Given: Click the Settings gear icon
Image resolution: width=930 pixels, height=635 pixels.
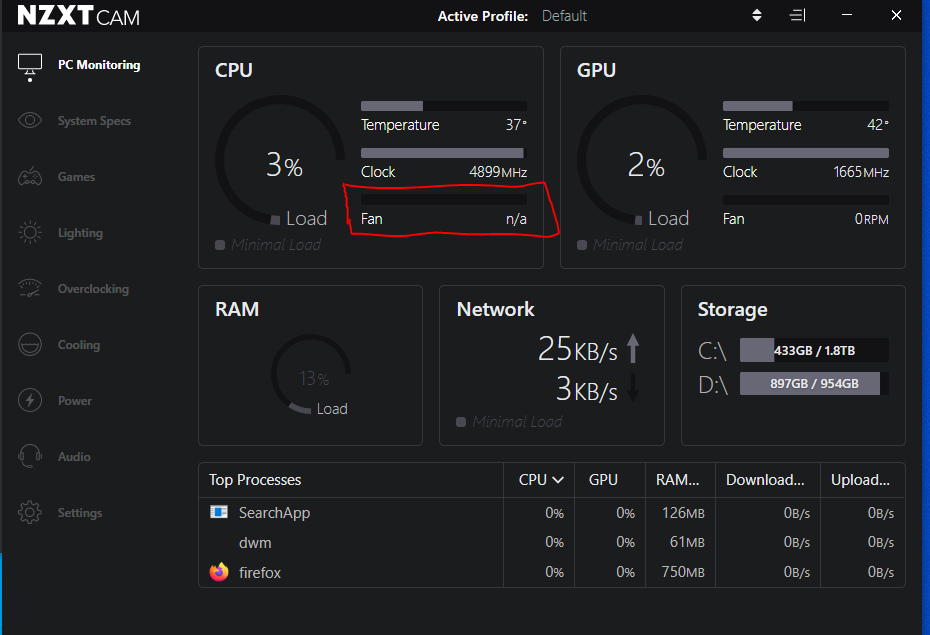Looking at the screenshot, I should [30, 512].
